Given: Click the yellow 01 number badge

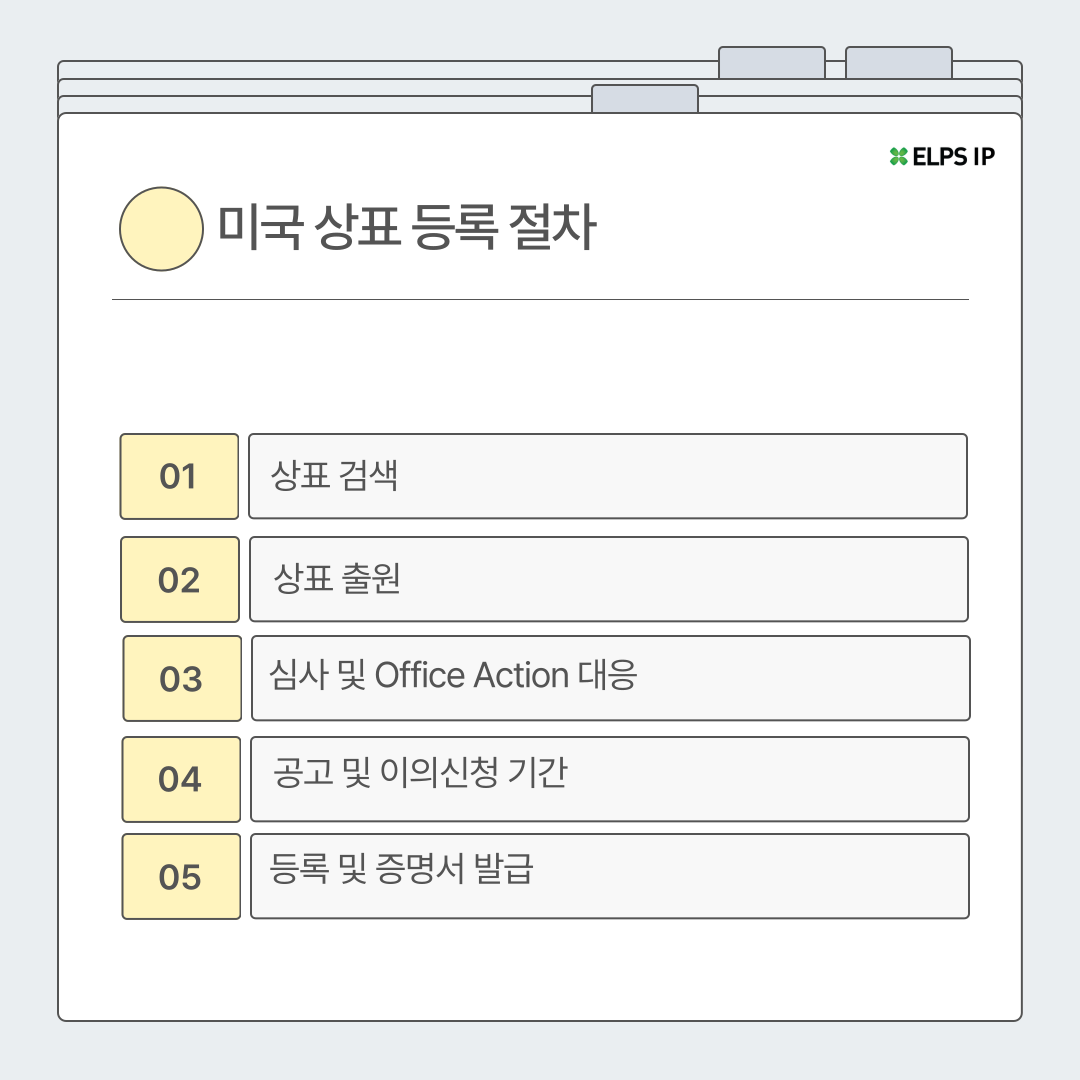Looking at the screenshot, I should [179, 476].
